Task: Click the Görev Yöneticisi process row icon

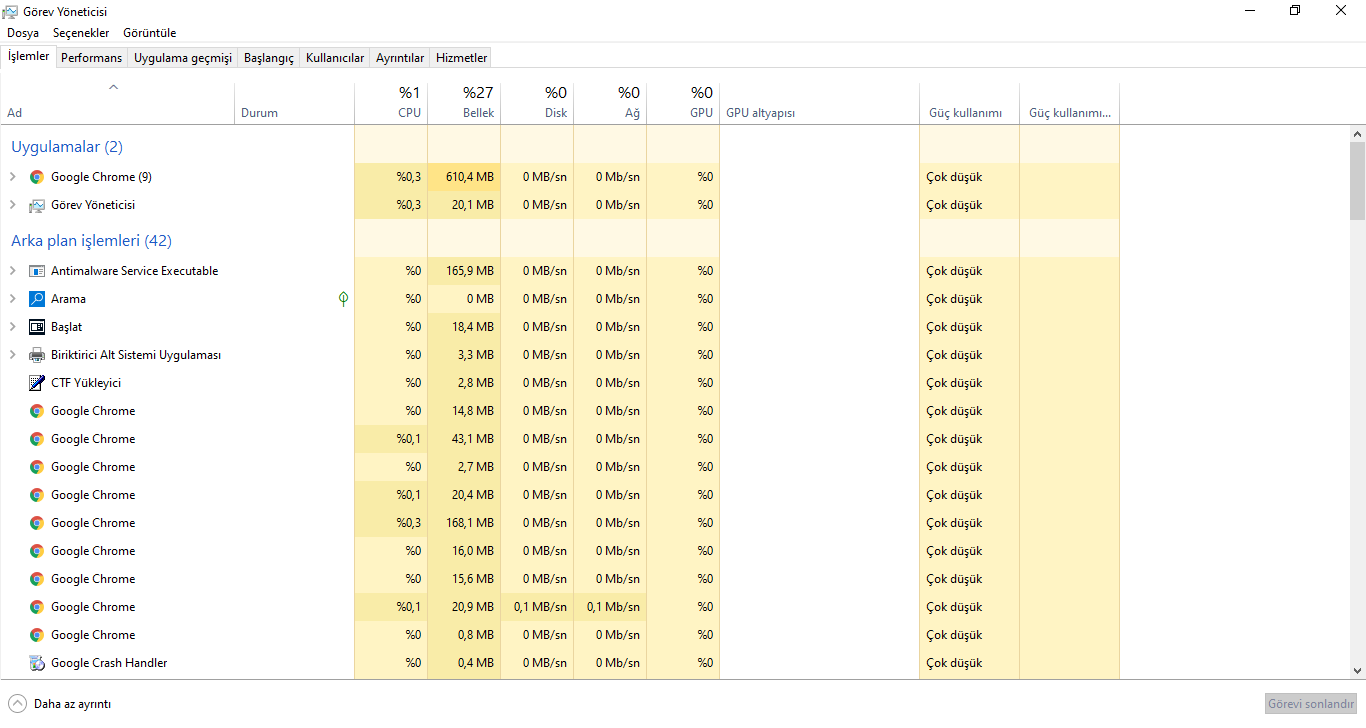Action: (37, 205)
